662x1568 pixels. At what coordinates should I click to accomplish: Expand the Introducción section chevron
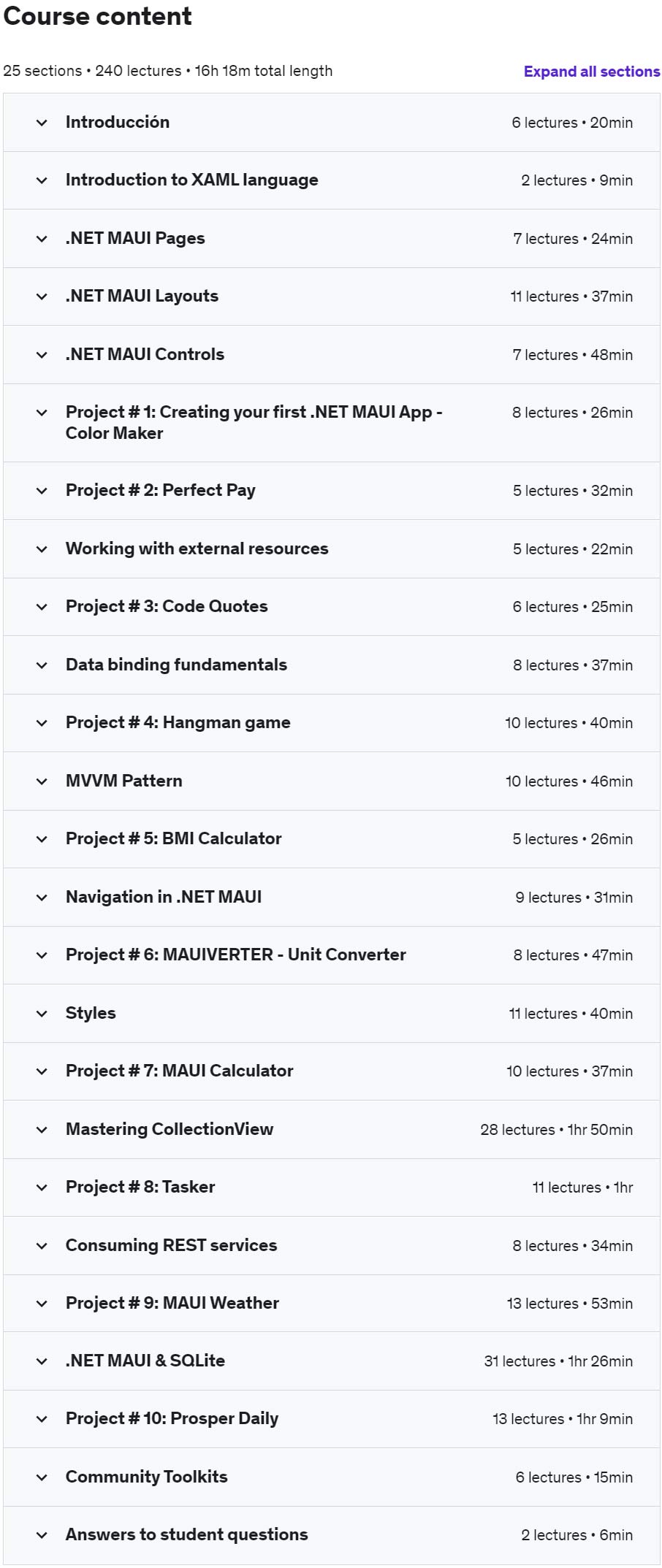pos(42,123)
